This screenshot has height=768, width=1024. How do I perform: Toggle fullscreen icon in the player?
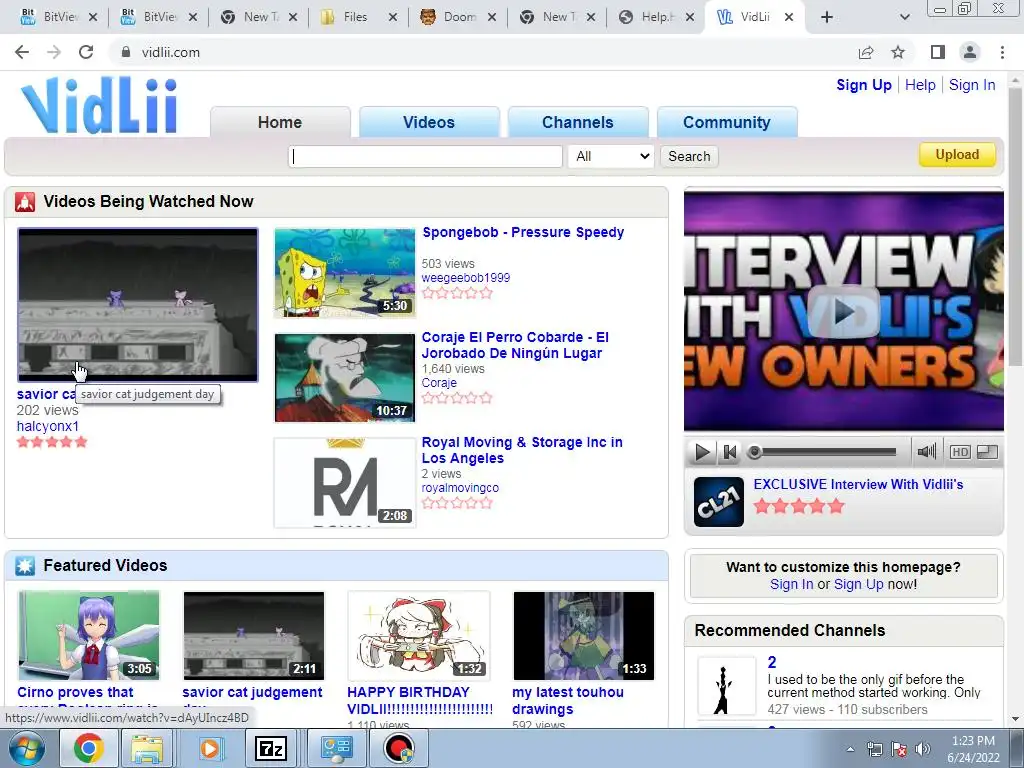pos(987,452)
